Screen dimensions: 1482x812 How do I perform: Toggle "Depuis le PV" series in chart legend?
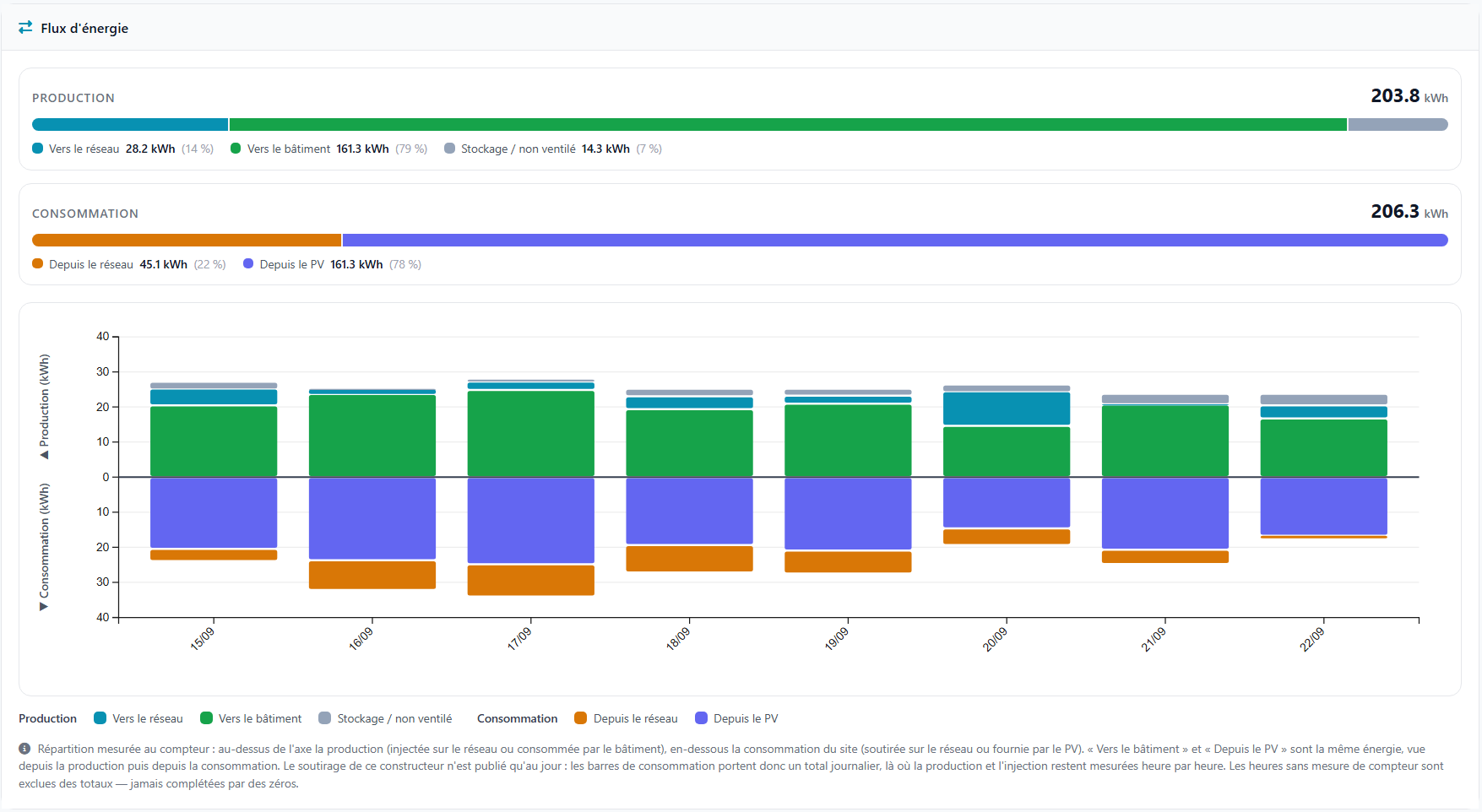tap(736, 718)
